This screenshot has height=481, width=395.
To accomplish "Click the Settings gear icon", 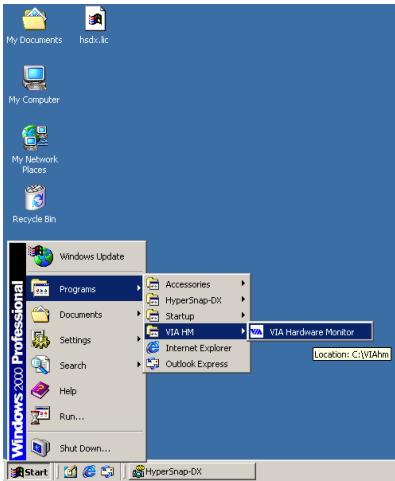I will click(x=41, y=340).
